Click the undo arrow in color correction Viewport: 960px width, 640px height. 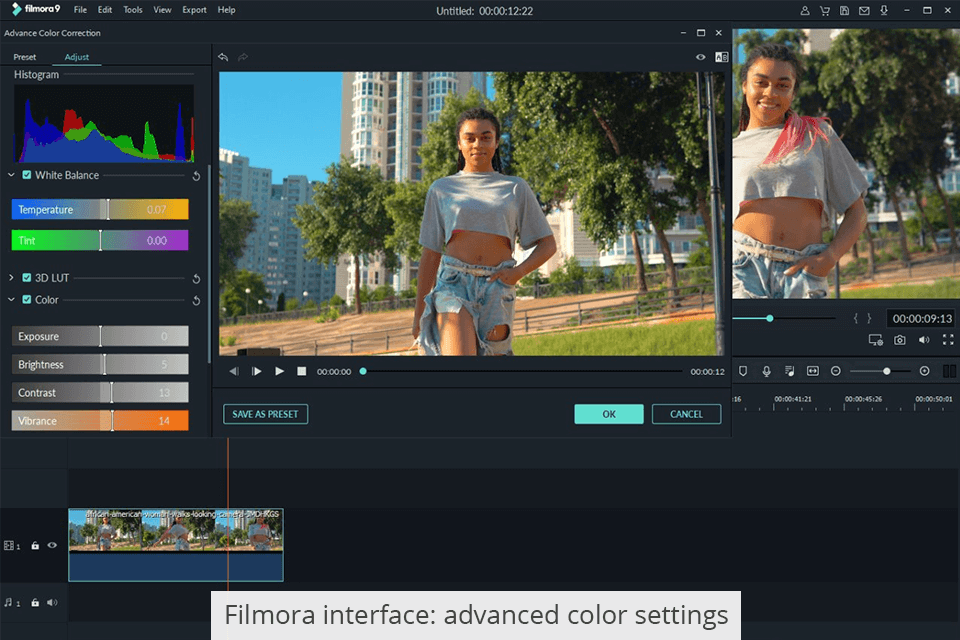(x=223, y=57)
